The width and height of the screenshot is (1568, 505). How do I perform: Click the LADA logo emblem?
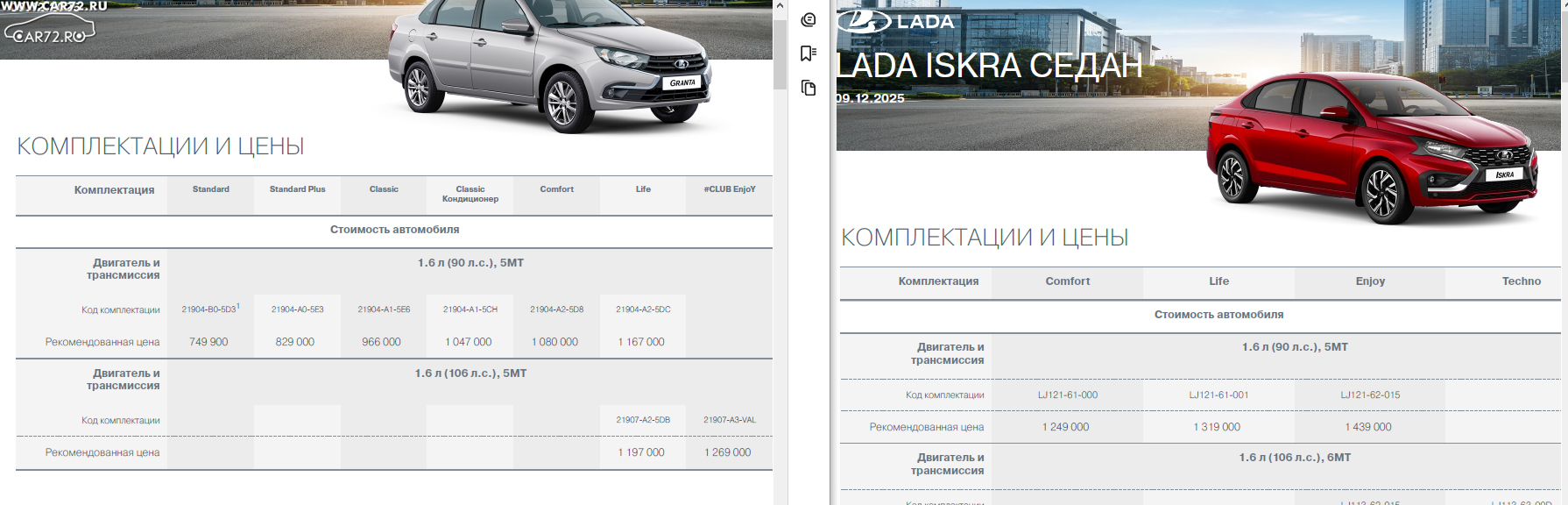tap(864, 21)
